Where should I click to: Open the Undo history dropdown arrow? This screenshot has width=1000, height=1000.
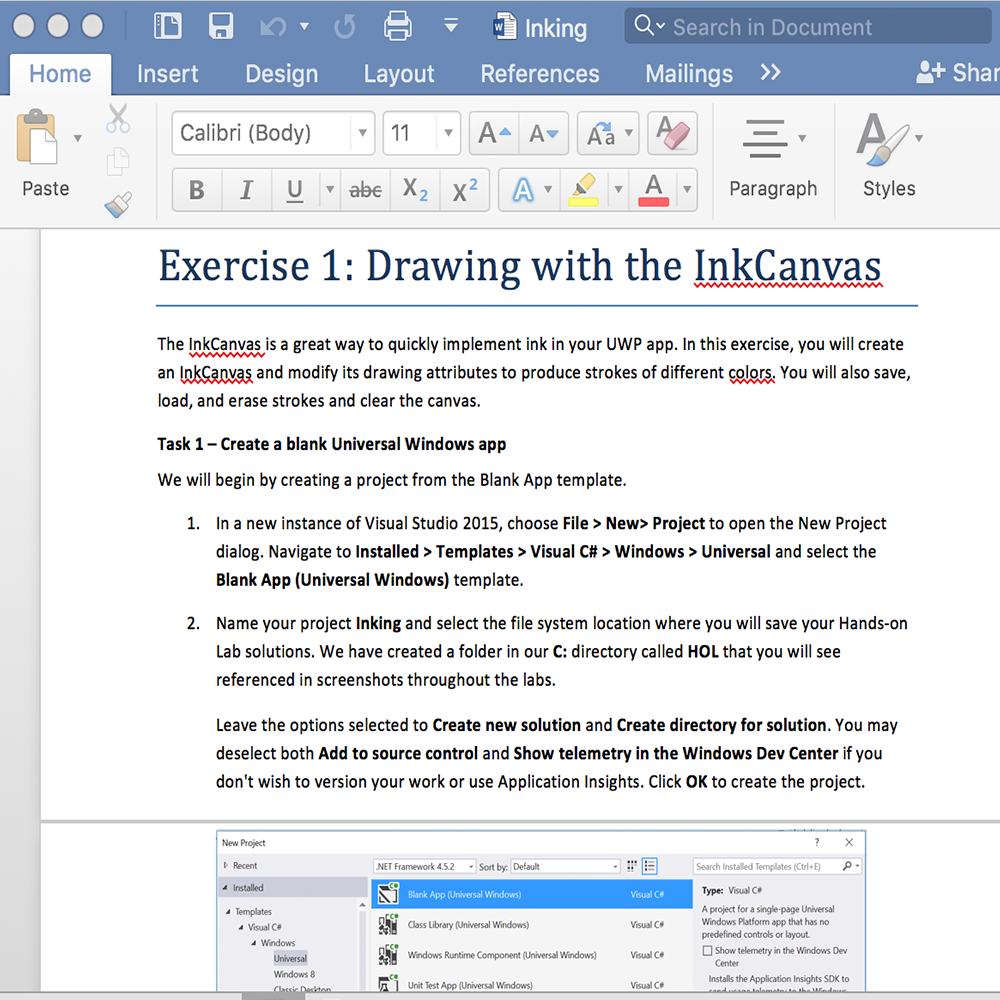[305, 27]
